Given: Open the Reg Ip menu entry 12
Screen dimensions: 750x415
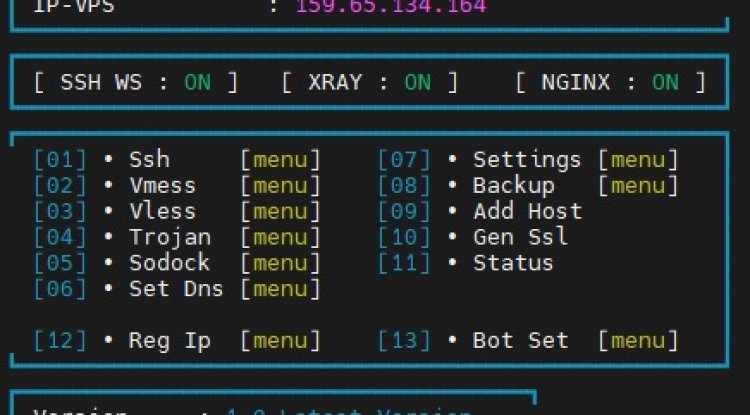Looking at the screenshot, I should coord(169,341).
